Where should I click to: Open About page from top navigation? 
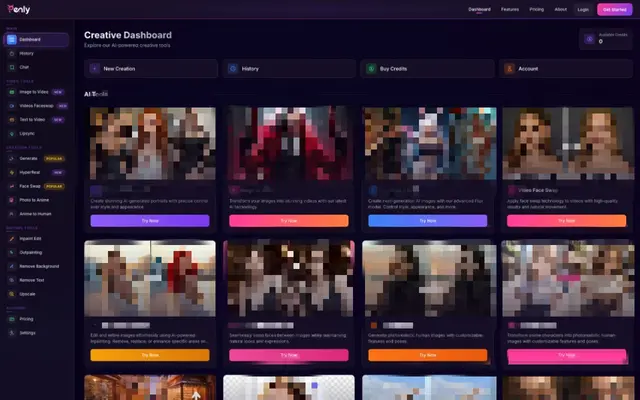click(x=561, y=9)
